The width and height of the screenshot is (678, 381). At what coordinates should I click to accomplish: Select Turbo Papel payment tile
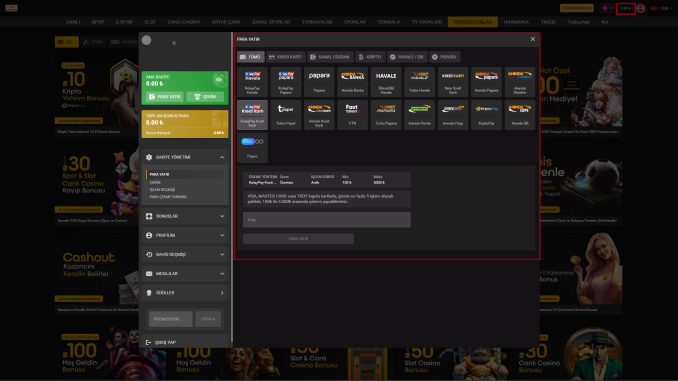click(286, 115)
